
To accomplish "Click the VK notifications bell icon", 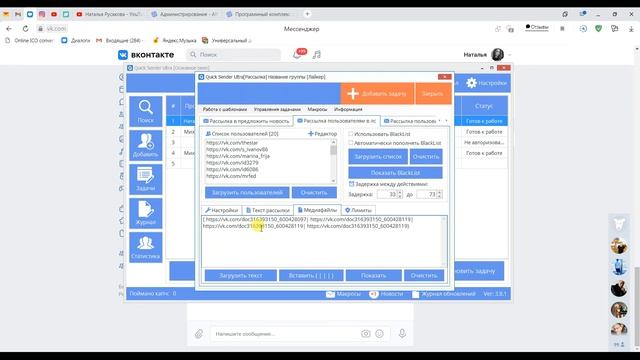I will pyautogui.click(x=297, y=54).
